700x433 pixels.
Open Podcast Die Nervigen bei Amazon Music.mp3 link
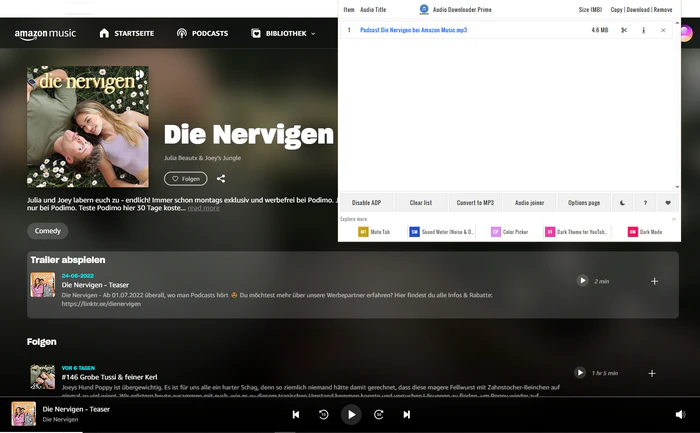coord(413,30)
